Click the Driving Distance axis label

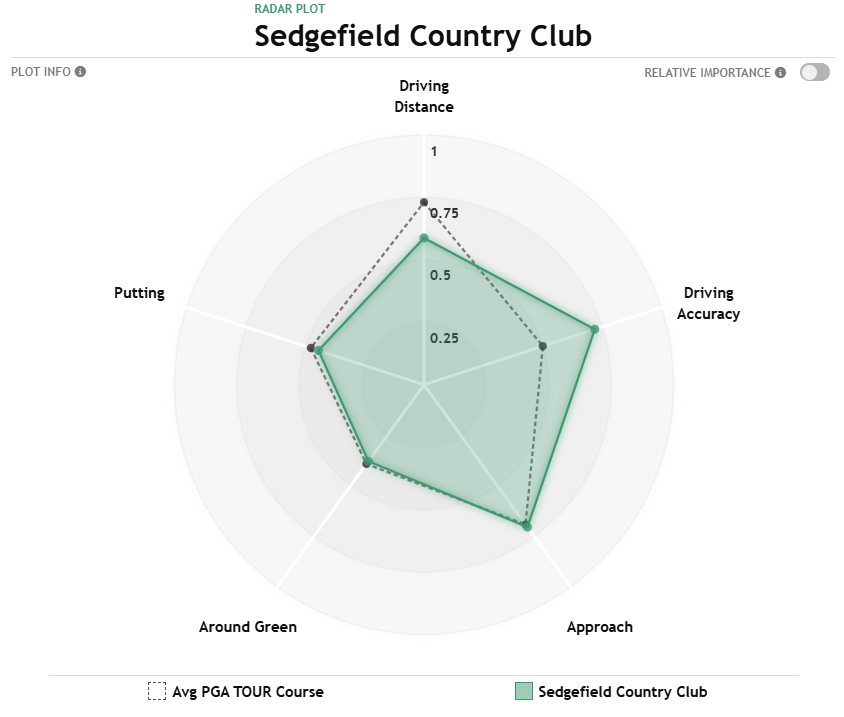pos(424,96)
